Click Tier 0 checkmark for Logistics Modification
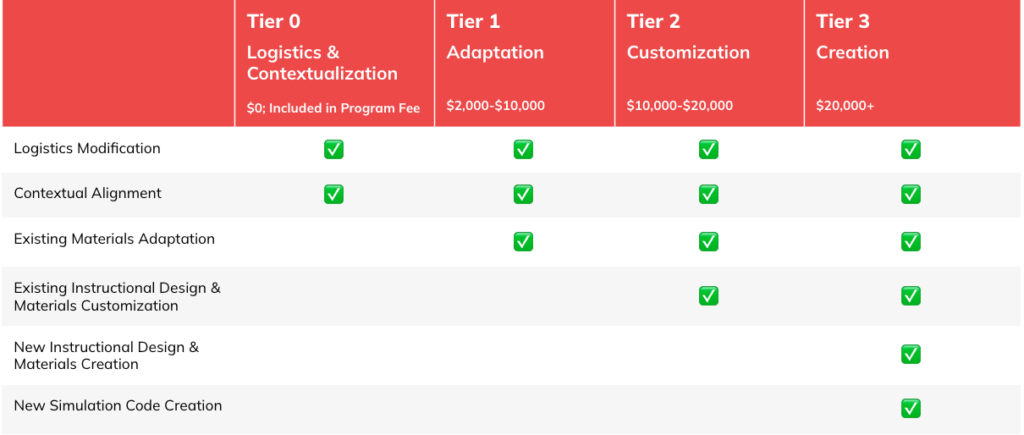This screenshot has height=435, width=1024. (x=334, y=150)
